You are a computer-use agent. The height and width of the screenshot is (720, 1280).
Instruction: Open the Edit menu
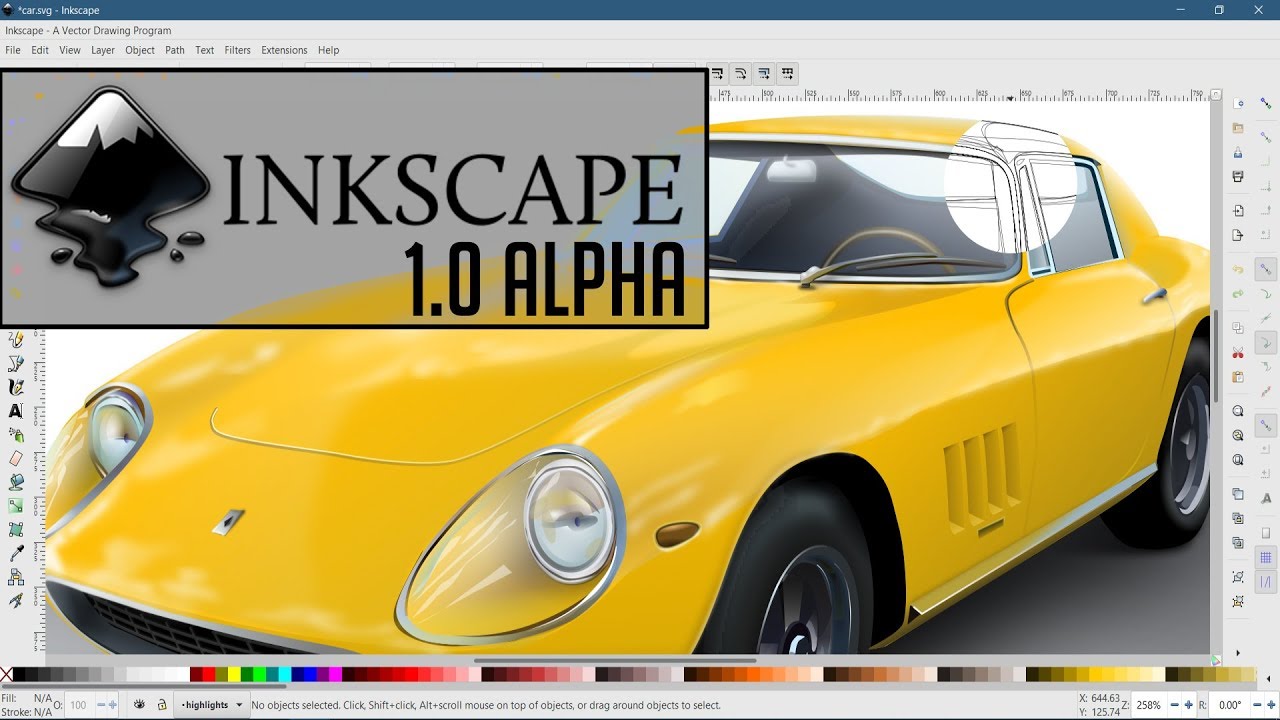pyautogui.click(x=40, y=50)
